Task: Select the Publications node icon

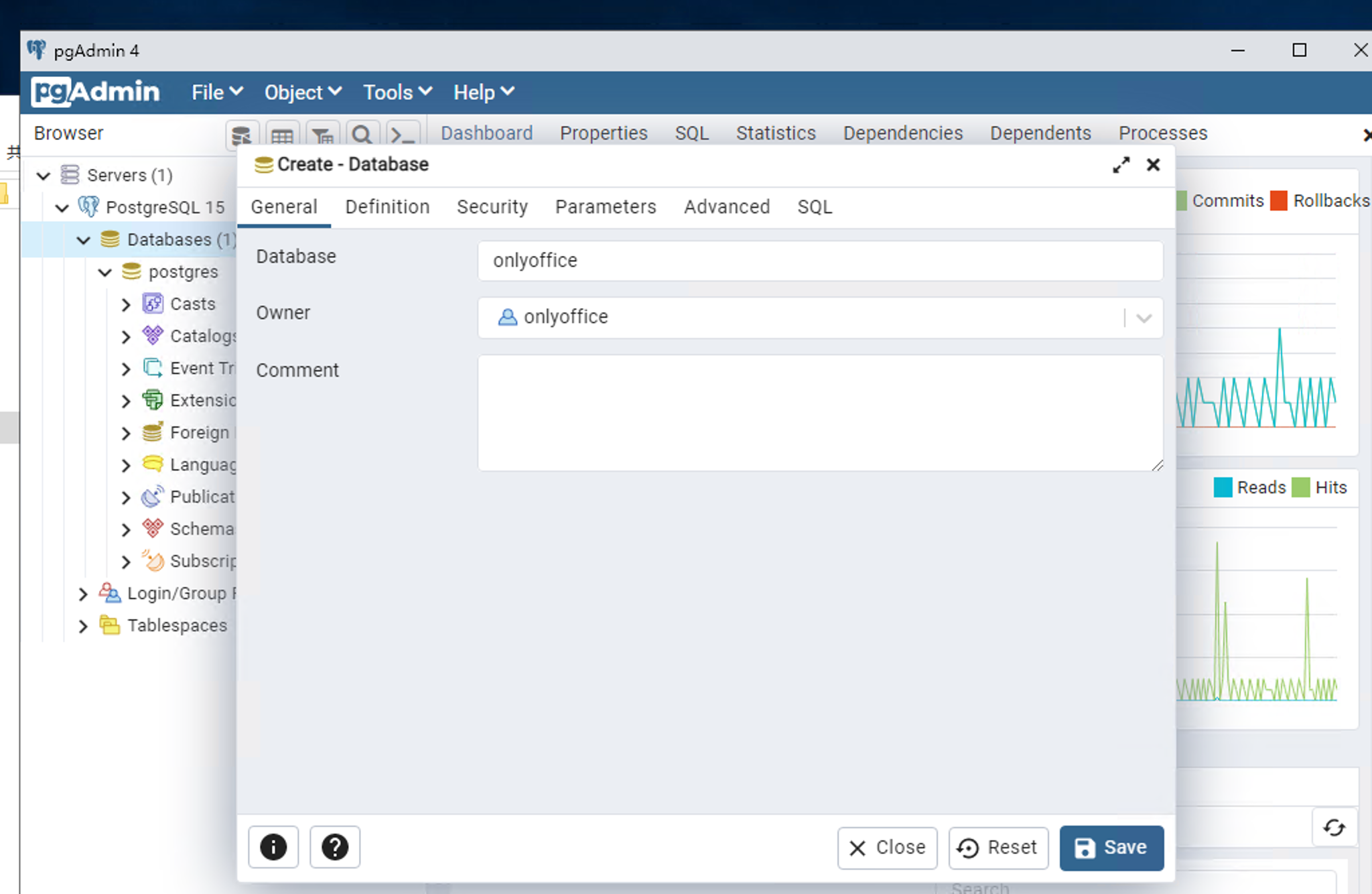Action: [153, 497]
